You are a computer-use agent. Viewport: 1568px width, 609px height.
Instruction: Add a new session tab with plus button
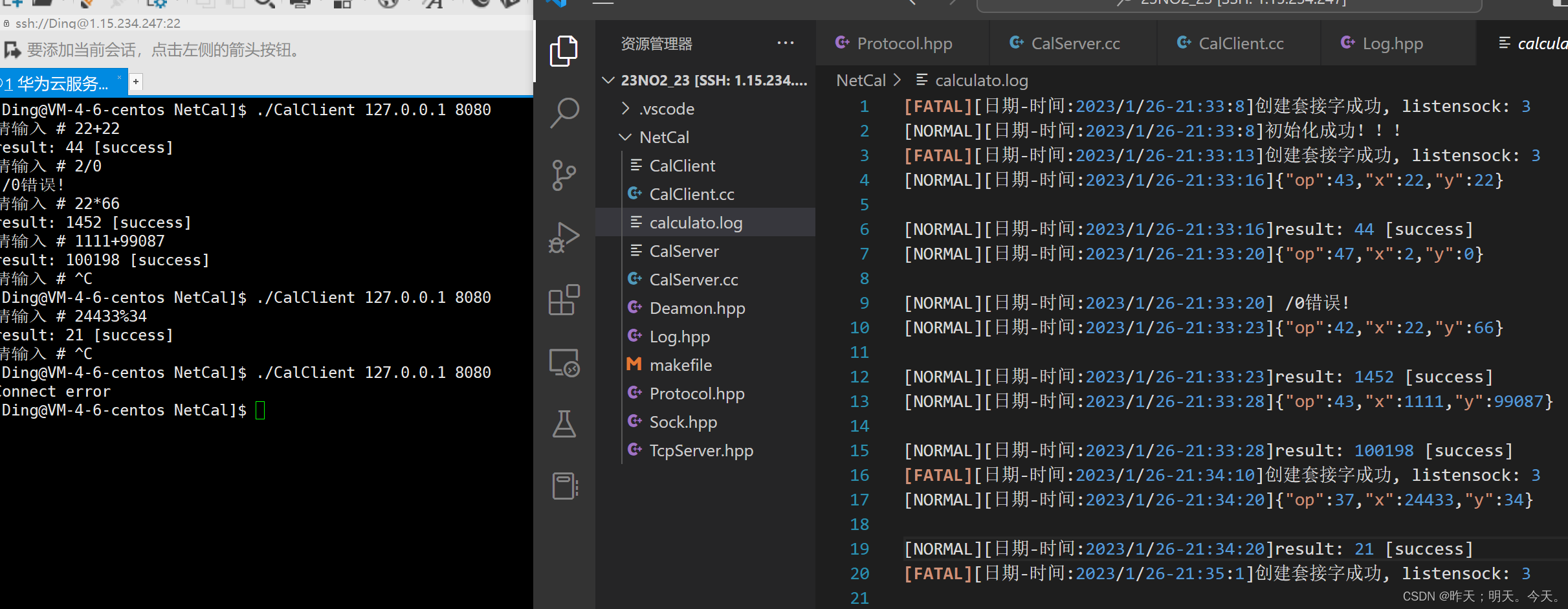tap(135, 82)
